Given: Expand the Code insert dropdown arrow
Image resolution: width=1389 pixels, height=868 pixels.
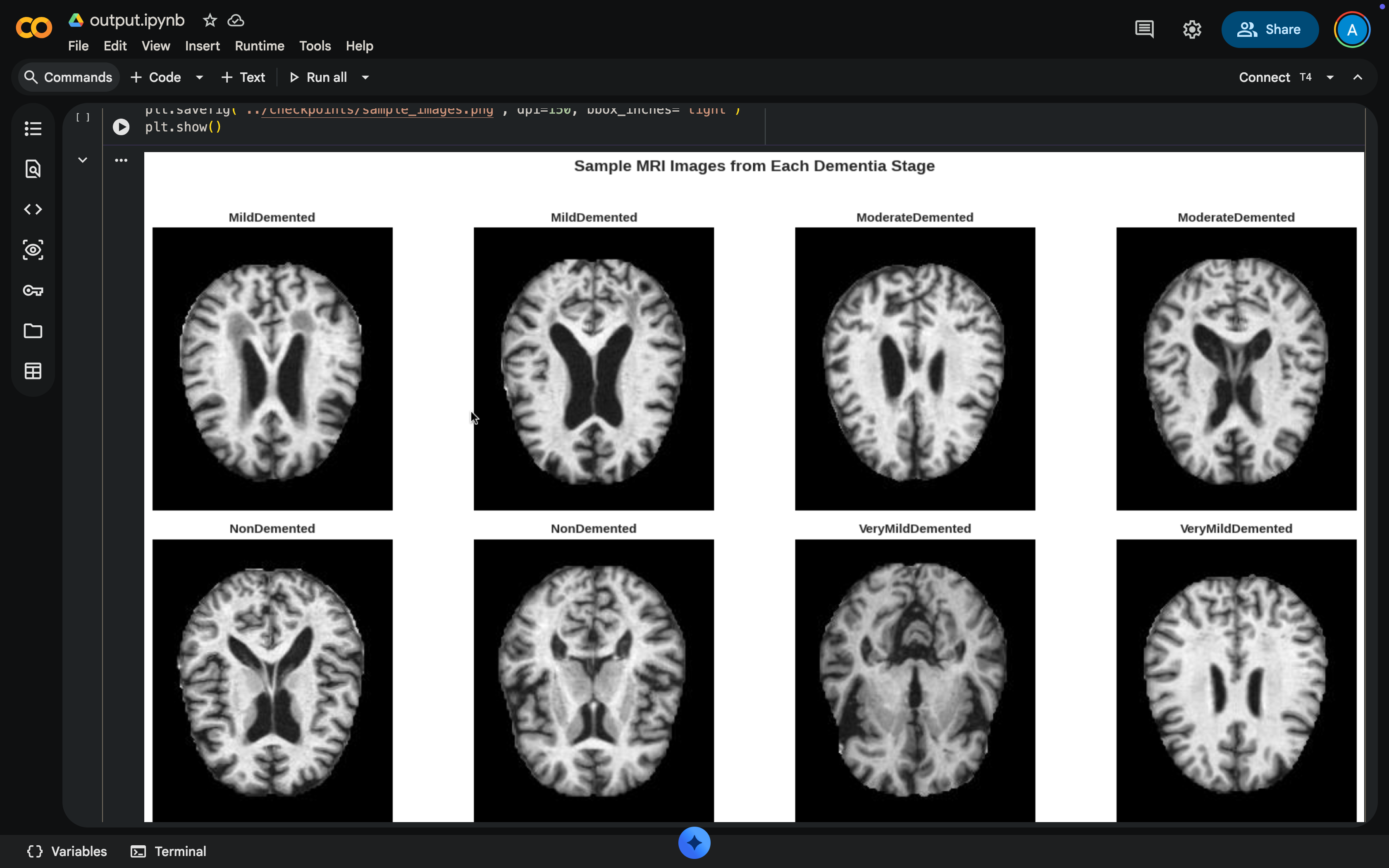Looking at the screenshot, I should [199, 78].
